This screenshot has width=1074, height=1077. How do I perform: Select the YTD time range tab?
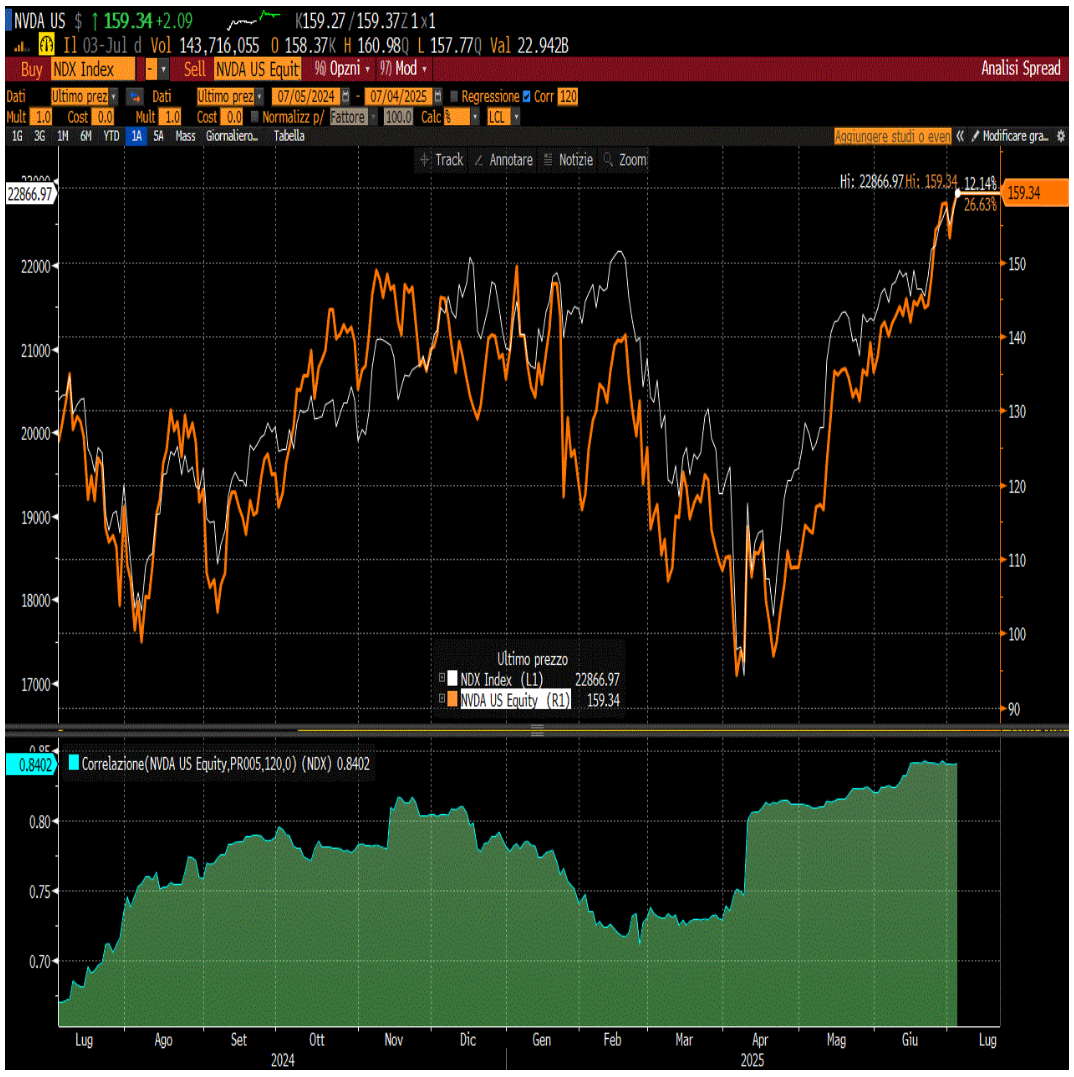tap(111, 136)
